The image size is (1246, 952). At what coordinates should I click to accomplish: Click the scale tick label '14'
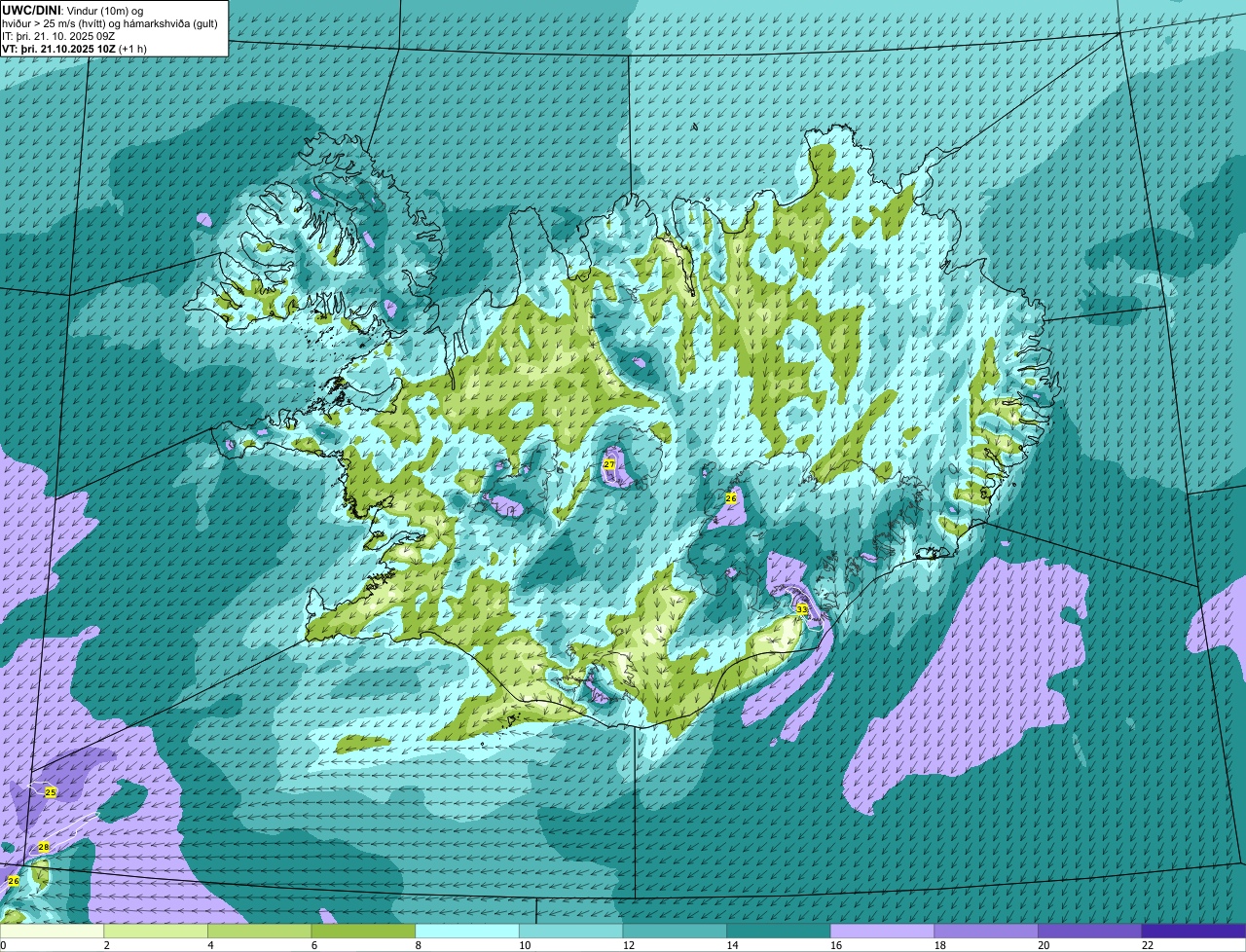click(732, 945)
